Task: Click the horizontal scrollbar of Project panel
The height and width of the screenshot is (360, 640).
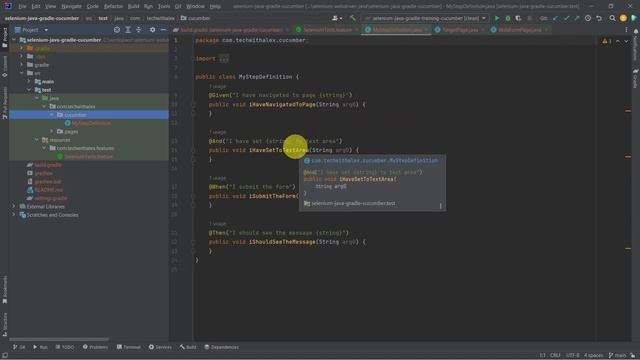Action: (x=59, y=339)
